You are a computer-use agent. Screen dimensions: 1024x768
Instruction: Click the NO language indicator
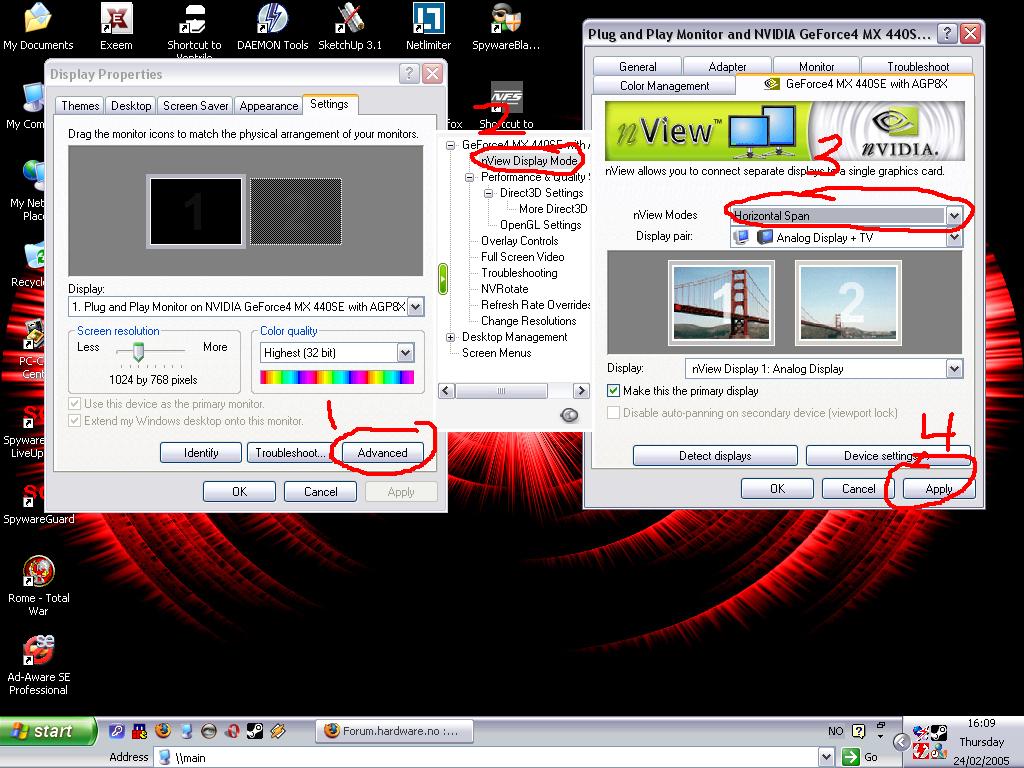click(835, 731)
